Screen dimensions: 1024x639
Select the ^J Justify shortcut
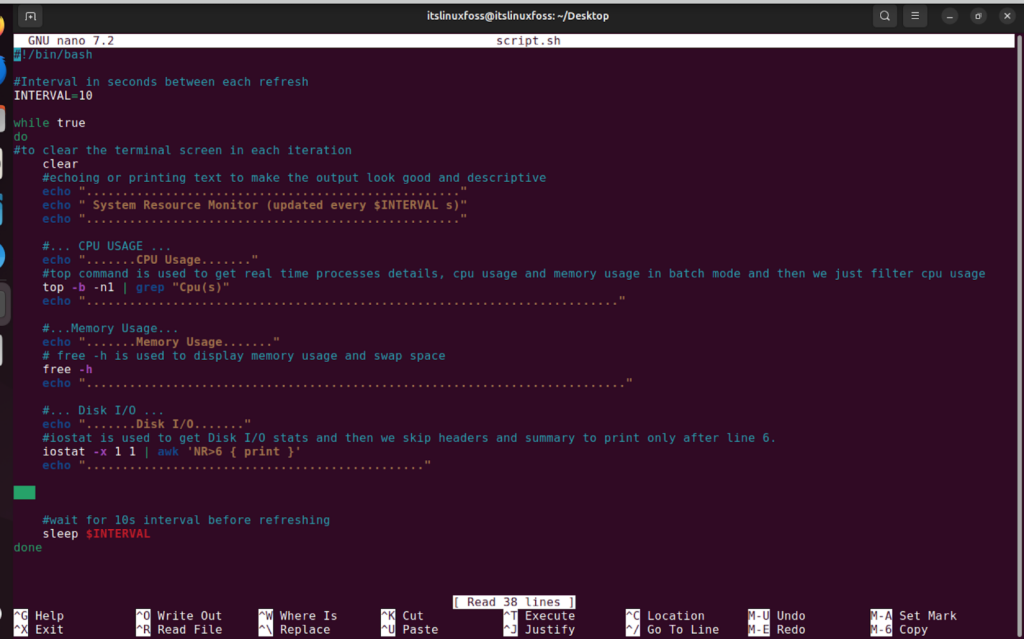pyautogui.click(x=539, y=629)
